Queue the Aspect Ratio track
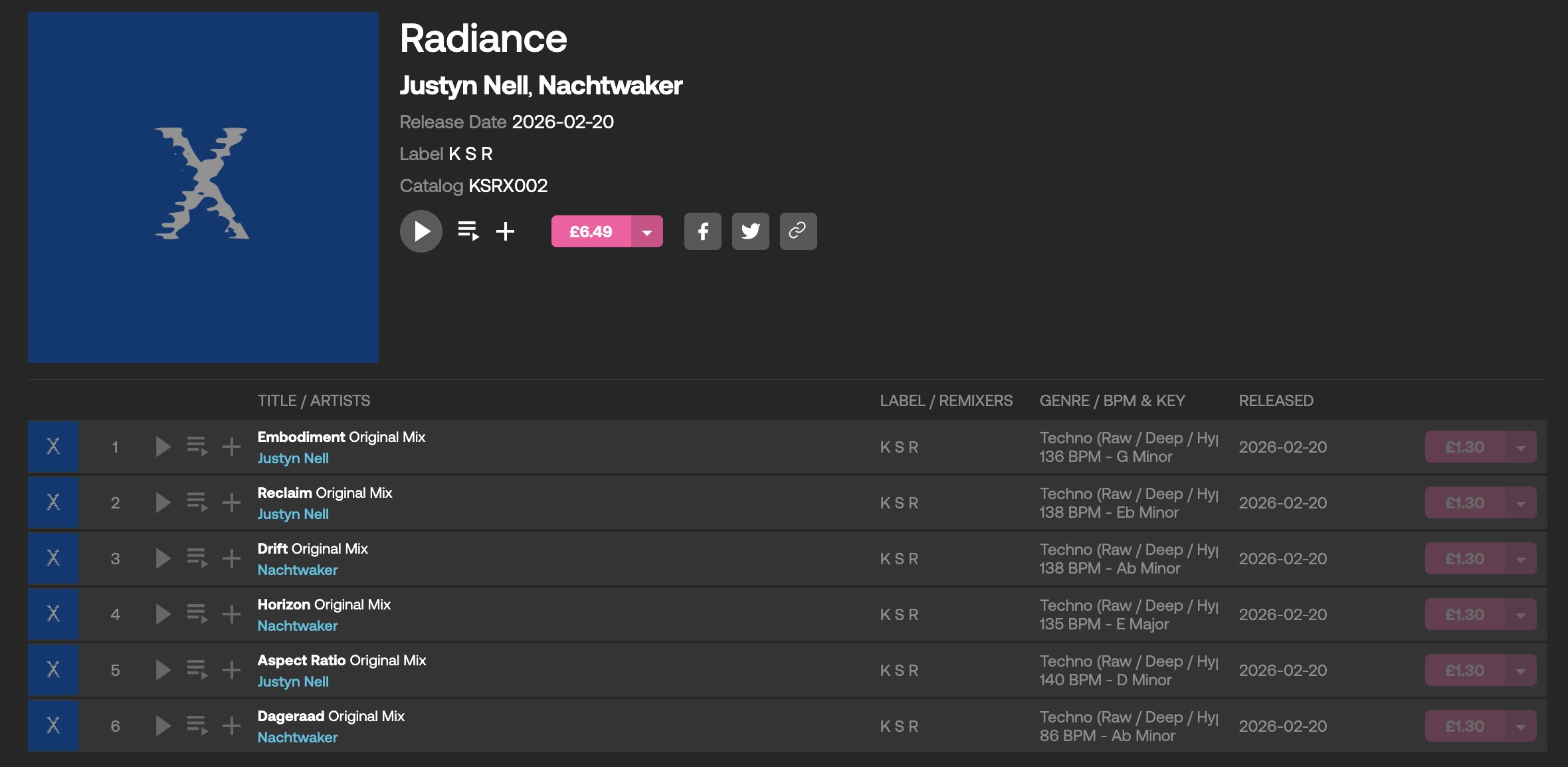 click(x=197, y=670)
